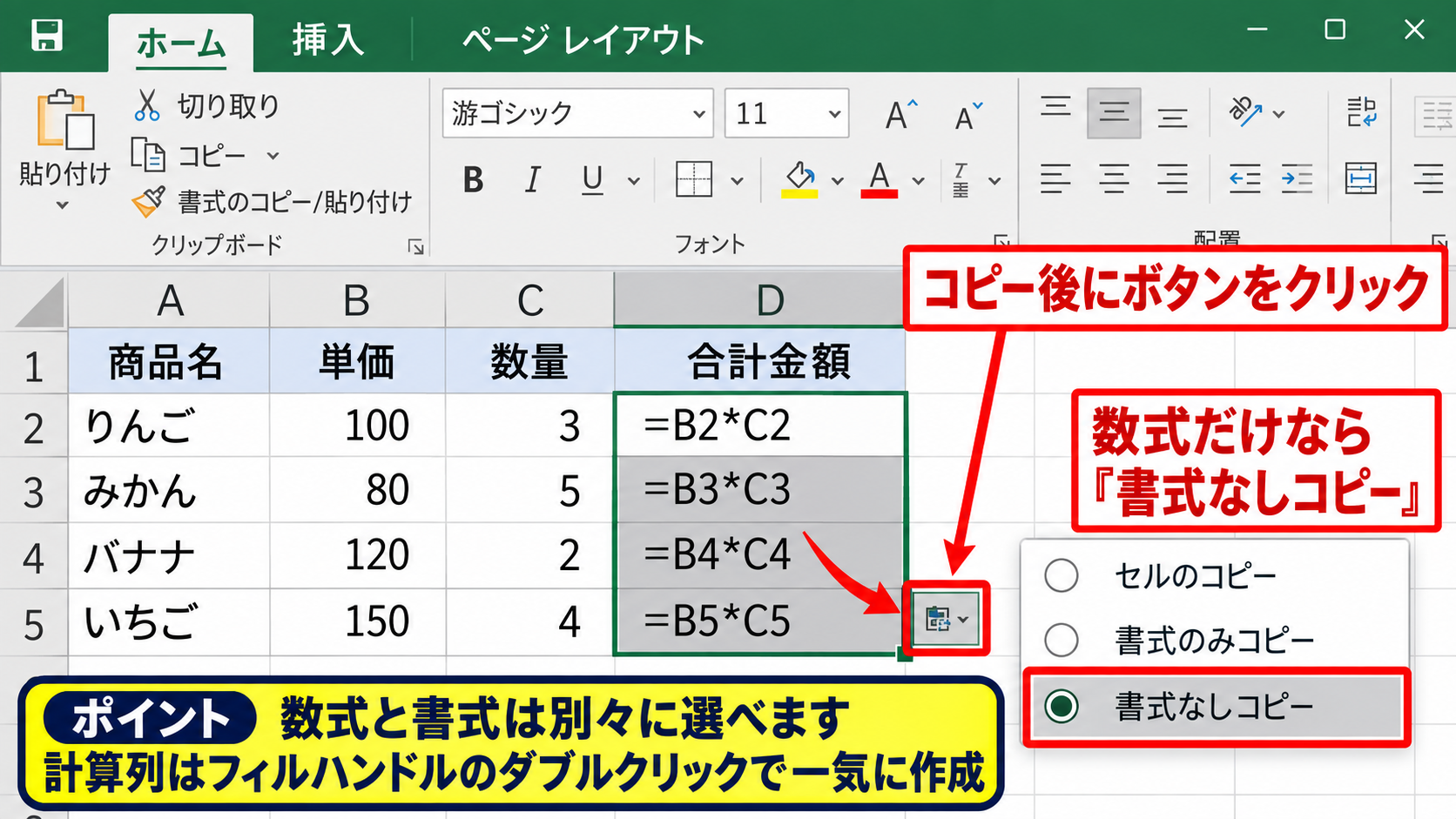1456x819 pixels.
Task: Click the Paste clipboard icon
Action: 65,119
